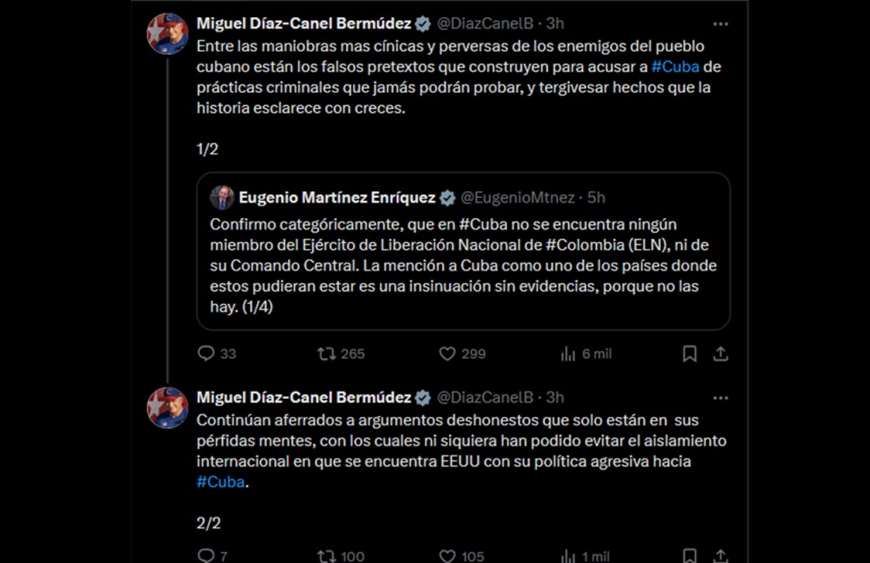The width and height of the screenshot is (870, 563).
Task: Open the #Cuba hashtag in first tweet
Action: pyautogui.click(x=674, y=66)
